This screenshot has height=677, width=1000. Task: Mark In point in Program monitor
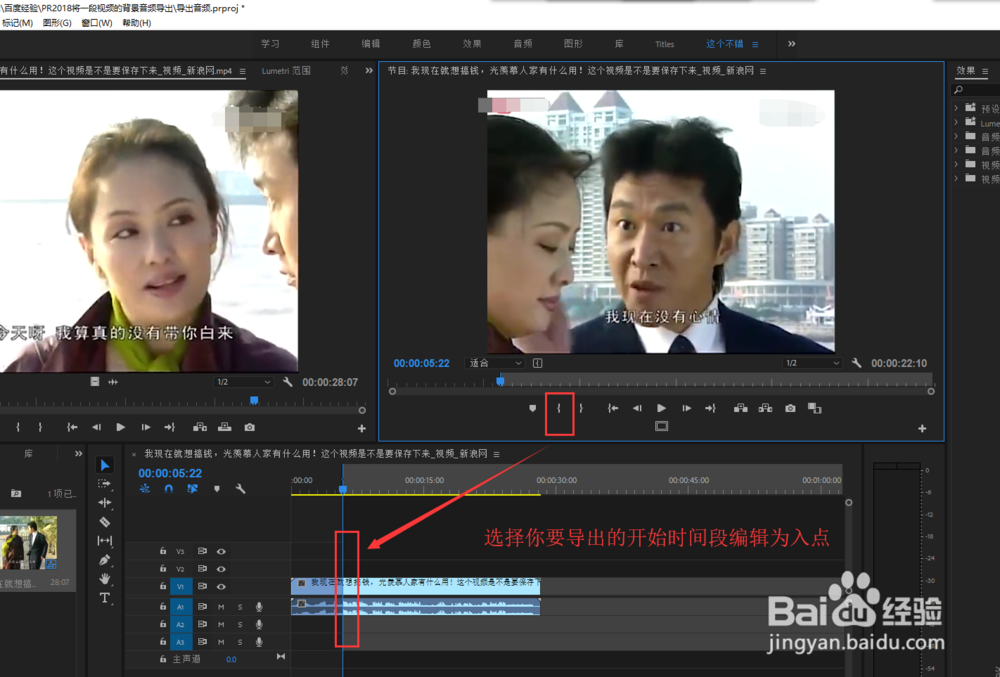(559, 408)
